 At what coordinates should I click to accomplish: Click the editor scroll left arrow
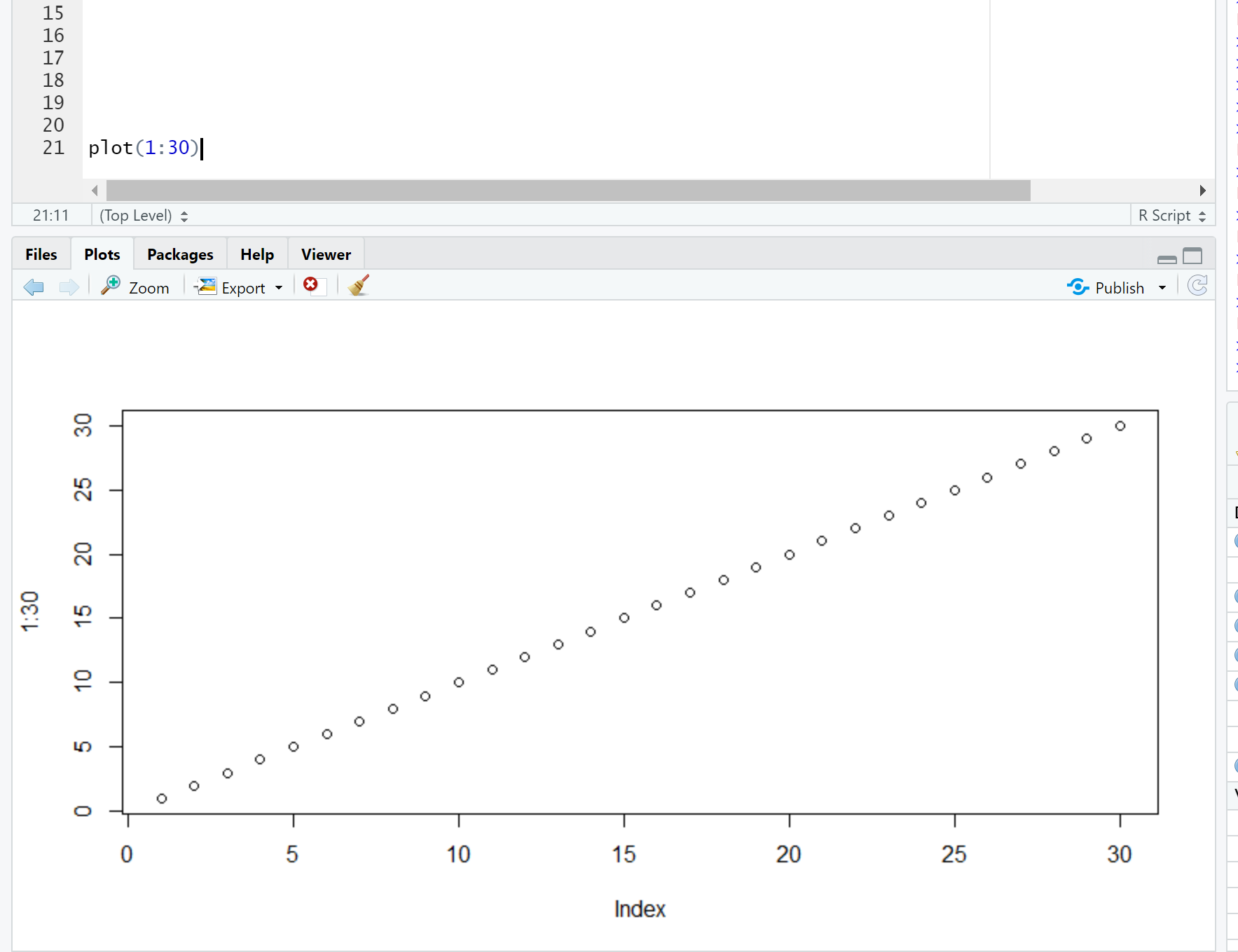point(95,191)
